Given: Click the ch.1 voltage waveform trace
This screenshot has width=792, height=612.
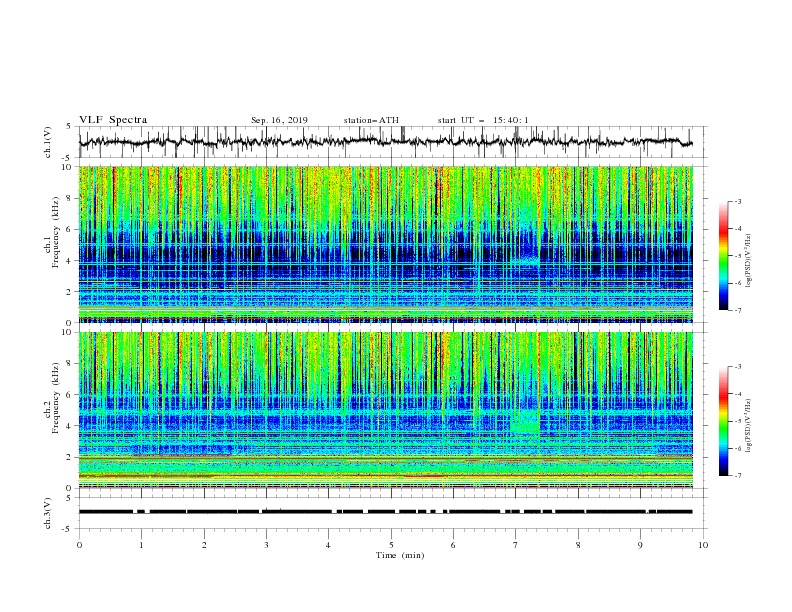Looking at the screenshot, I should [x=385, y=142].
